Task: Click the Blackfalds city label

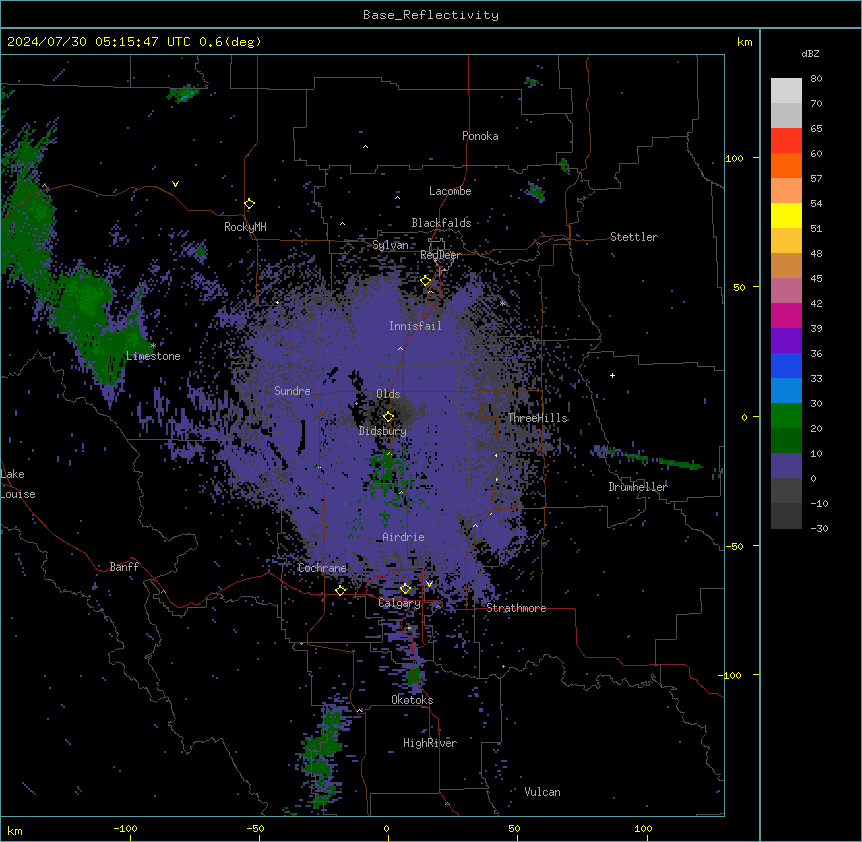Action: pos(441,223)
